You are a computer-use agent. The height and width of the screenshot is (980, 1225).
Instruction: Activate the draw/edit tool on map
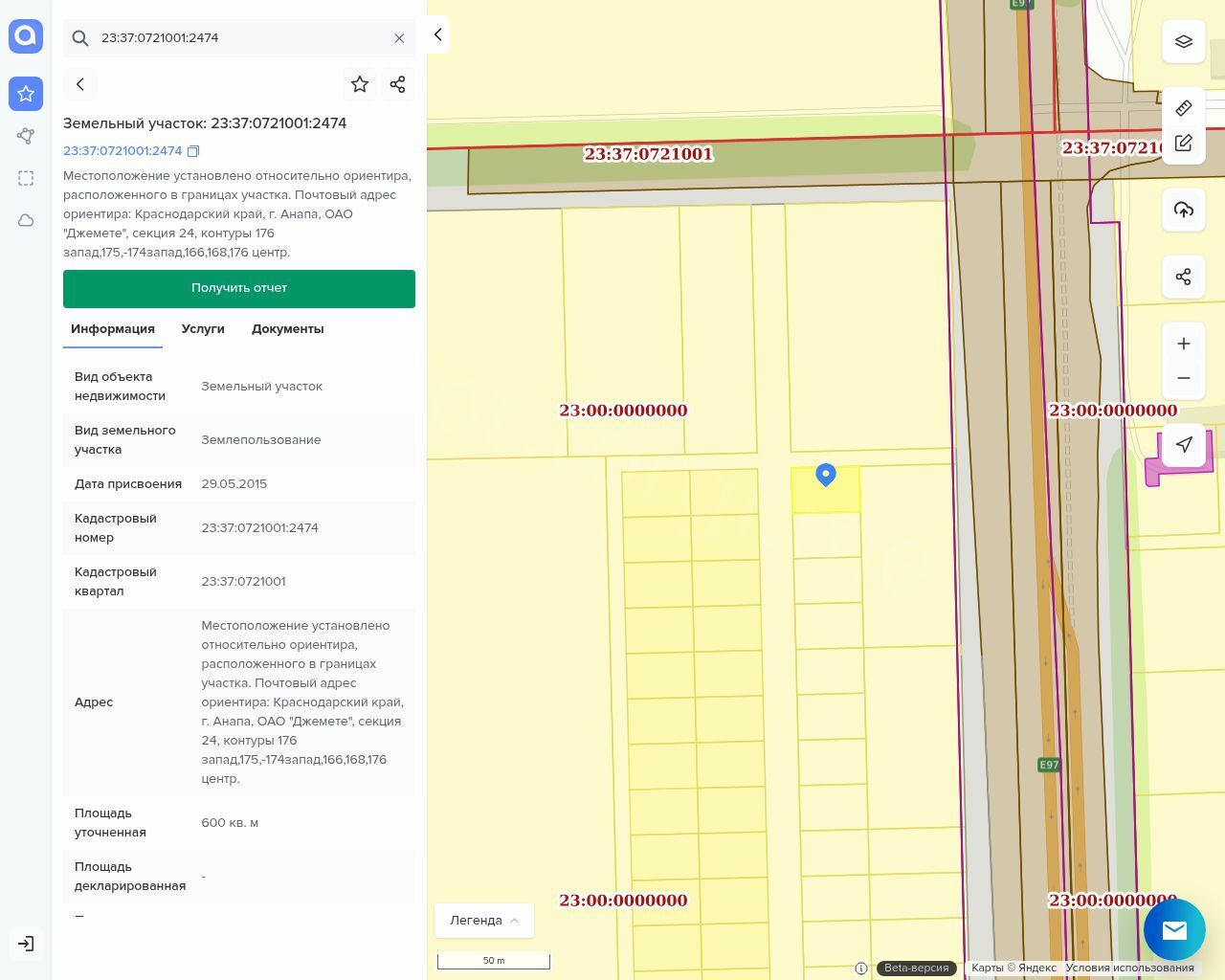click(x=1184, y=143)
